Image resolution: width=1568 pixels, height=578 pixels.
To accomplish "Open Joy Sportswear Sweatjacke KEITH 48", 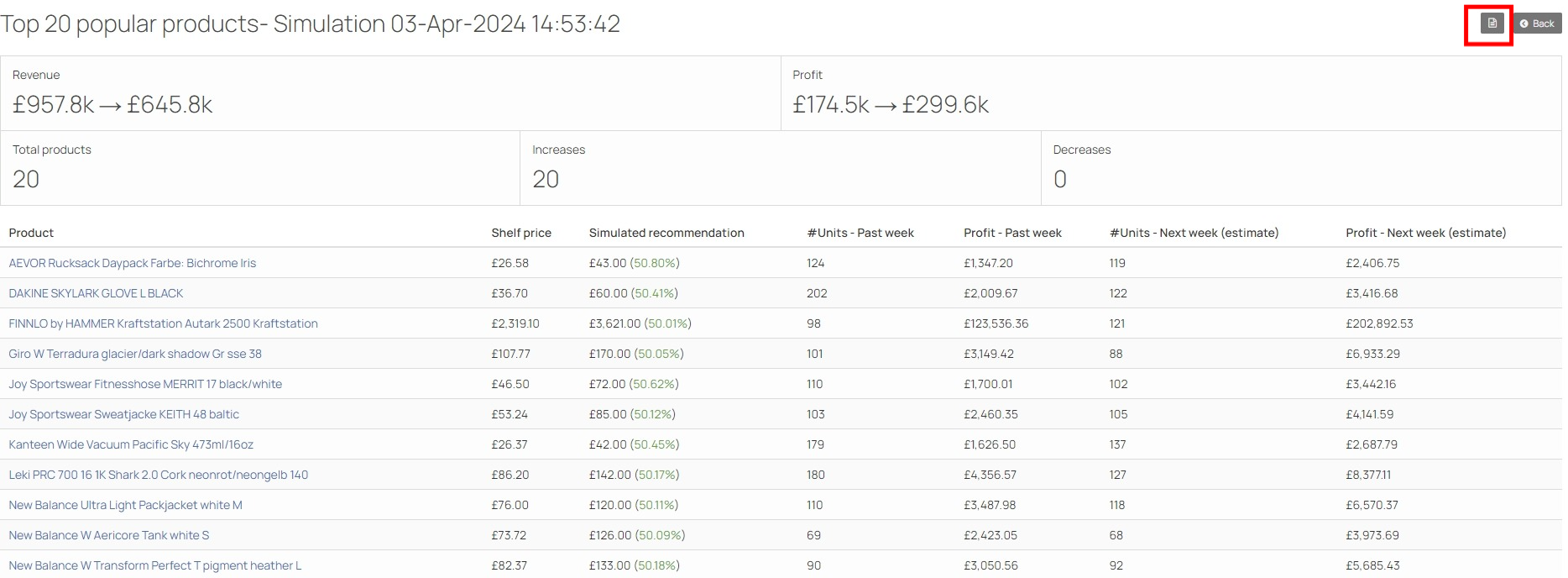I will [123, 414].
